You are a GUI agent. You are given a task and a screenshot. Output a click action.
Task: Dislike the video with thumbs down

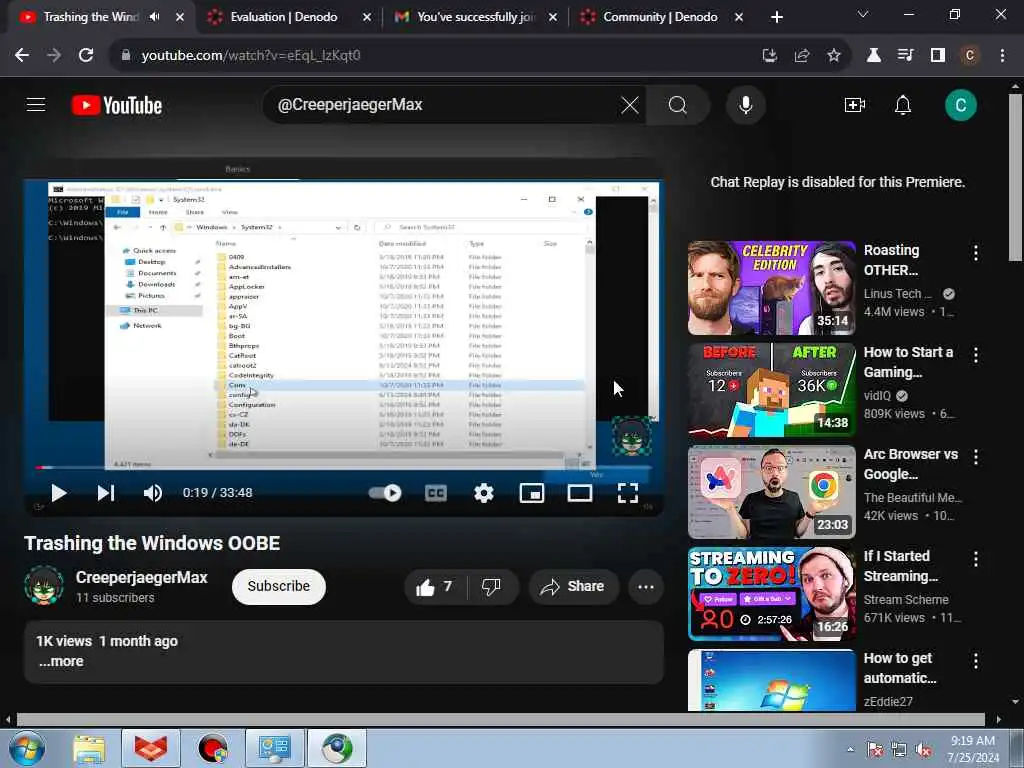[x=492, y=586]
